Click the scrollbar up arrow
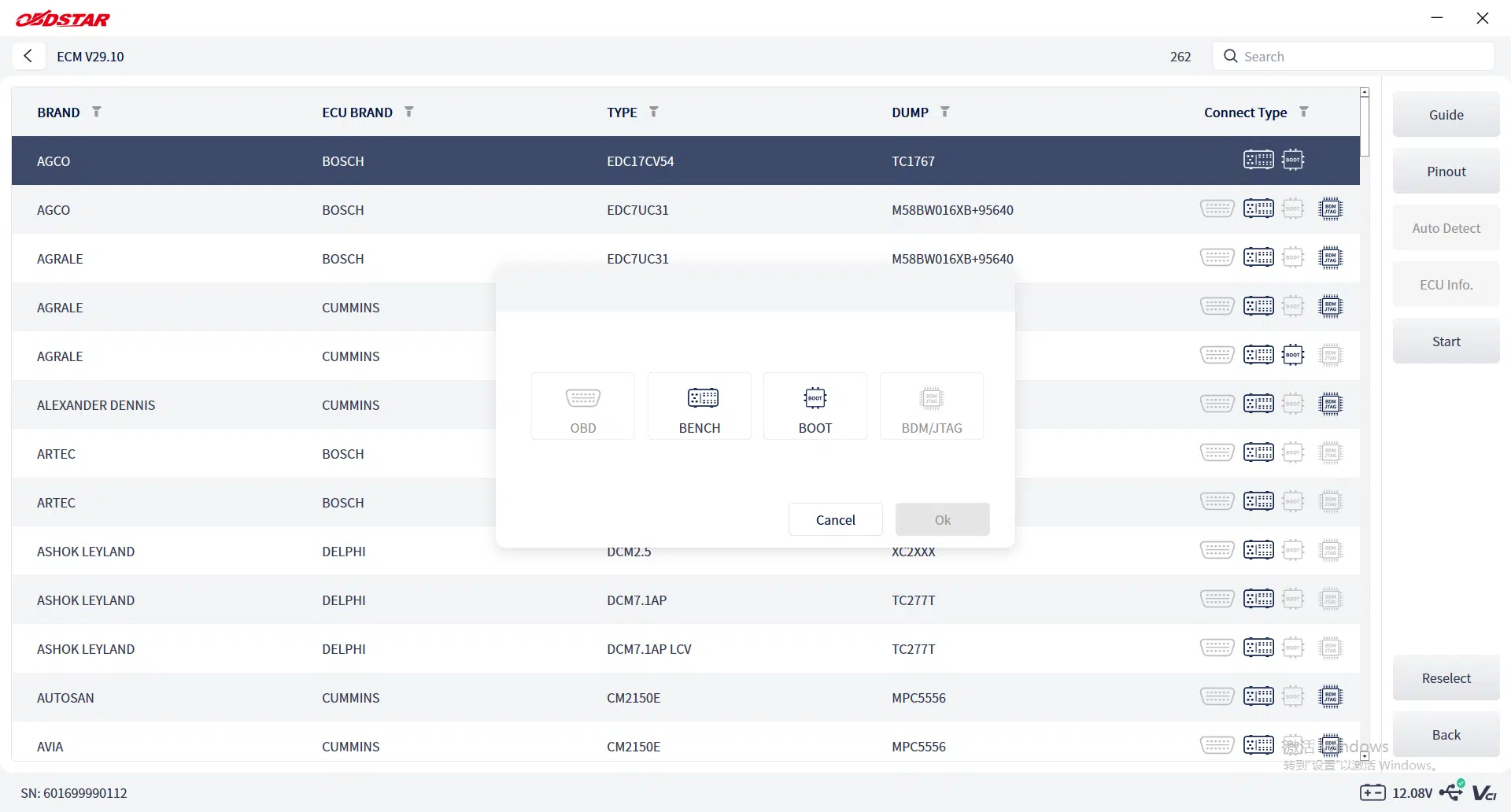This screenshot has height=812, width=1511. [x=1365, y=92]
